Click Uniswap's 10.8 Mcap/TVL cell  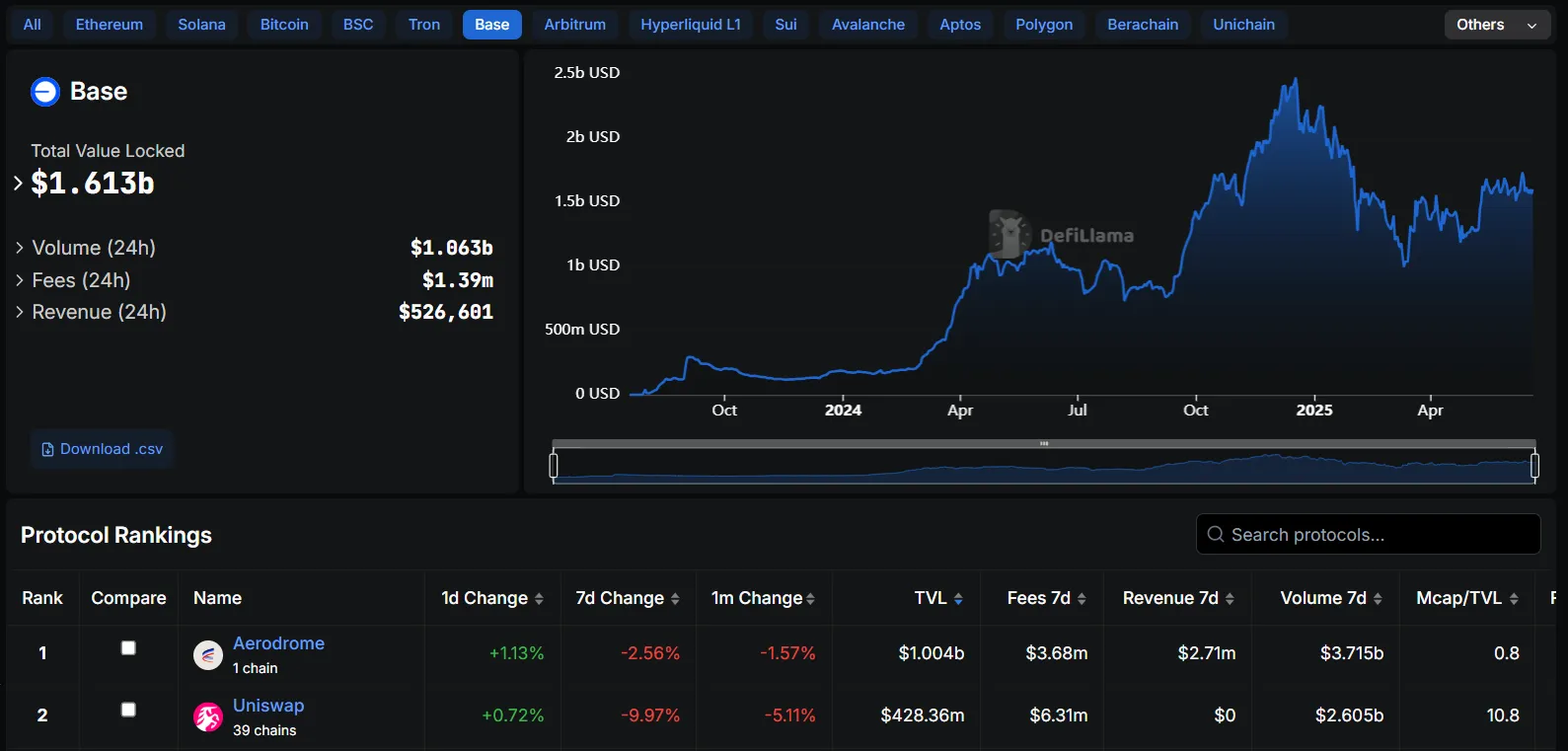(1503, 715)
